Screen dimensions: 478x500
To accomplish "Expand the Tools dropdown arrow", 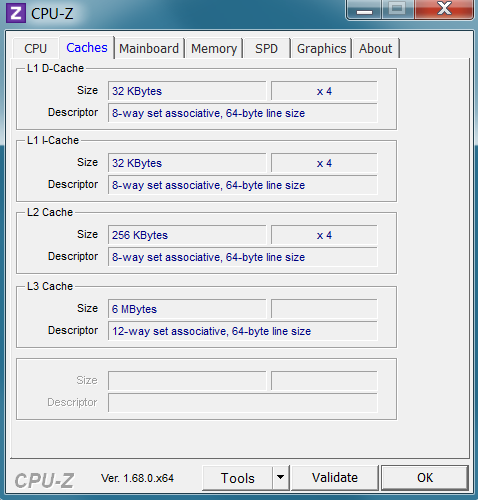I will click(x=281, y=478).
